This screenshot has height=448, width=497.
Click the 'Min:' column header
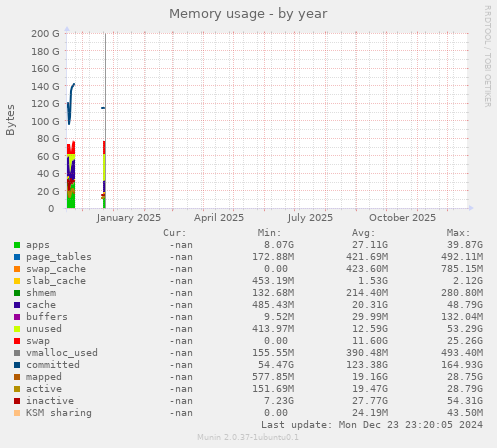click(269, 233)
